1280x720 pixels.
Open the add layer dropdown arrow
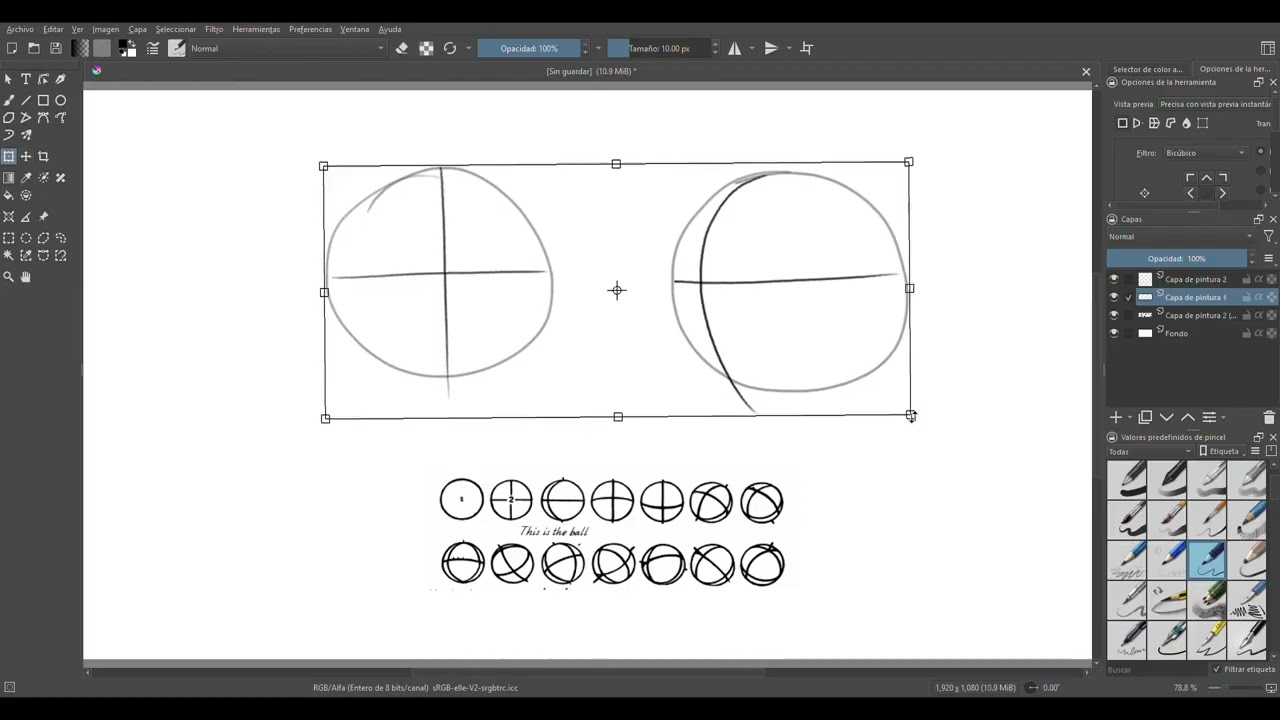coord(1131,417)
